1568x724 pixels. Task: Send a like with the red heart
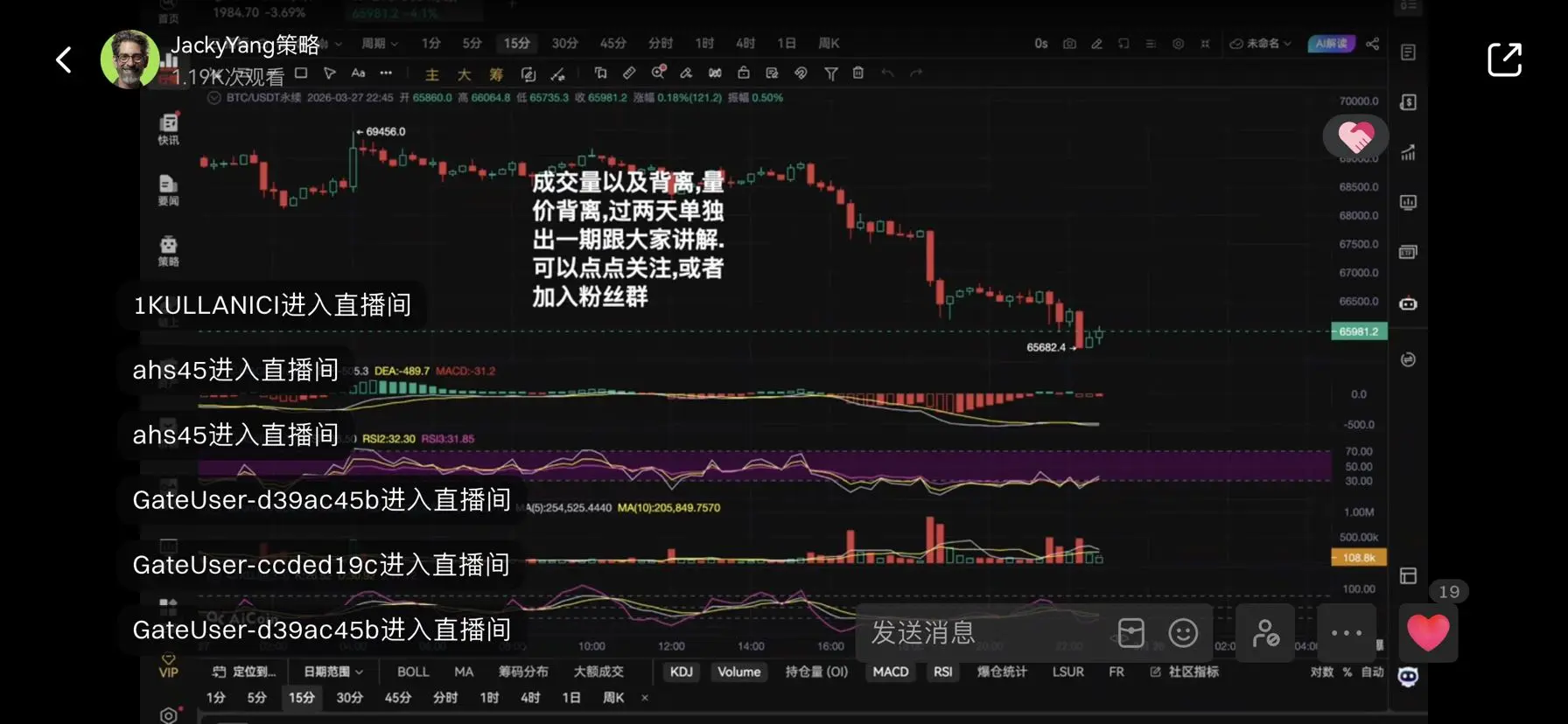click(1428, 633)
